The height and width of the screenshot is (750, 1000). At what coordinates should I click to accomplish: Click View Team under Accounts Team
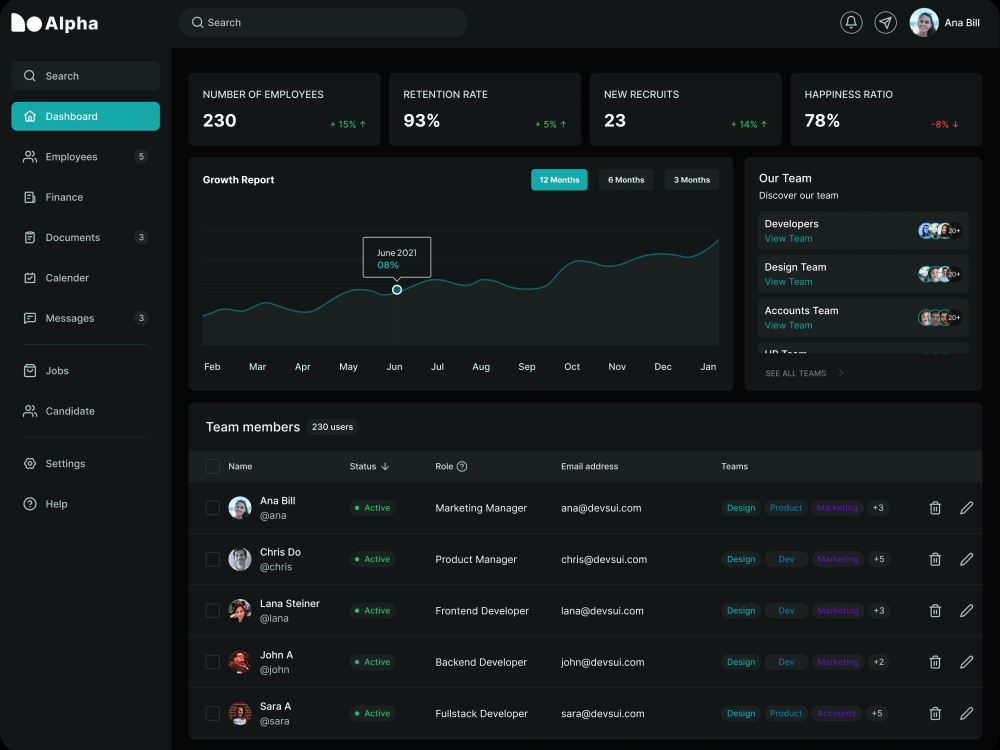pyautogui.click(x=788, y=325)
